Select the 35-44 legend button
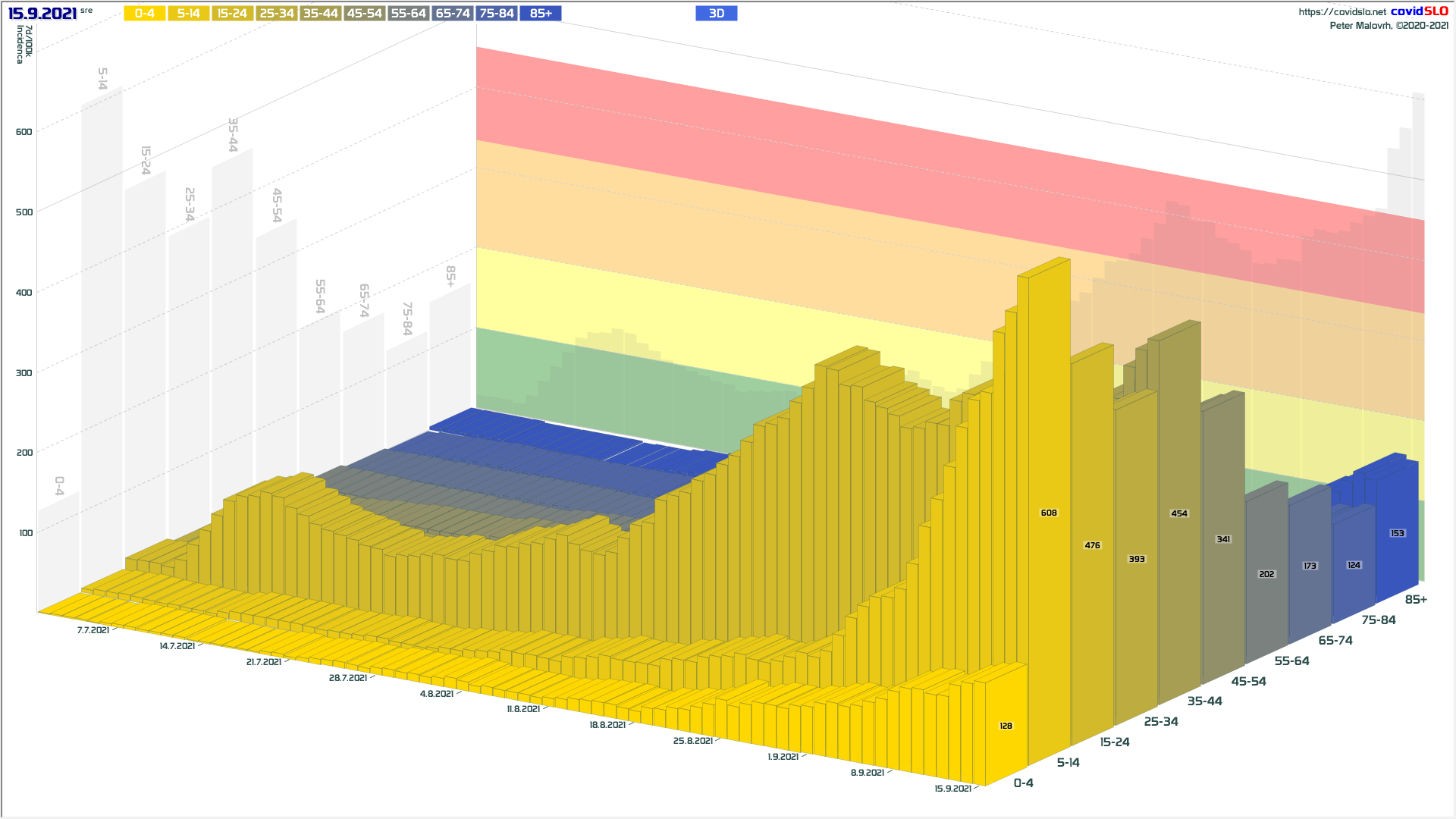The width and height of the screenshot is (1456, 819). (x=320, y=14)
